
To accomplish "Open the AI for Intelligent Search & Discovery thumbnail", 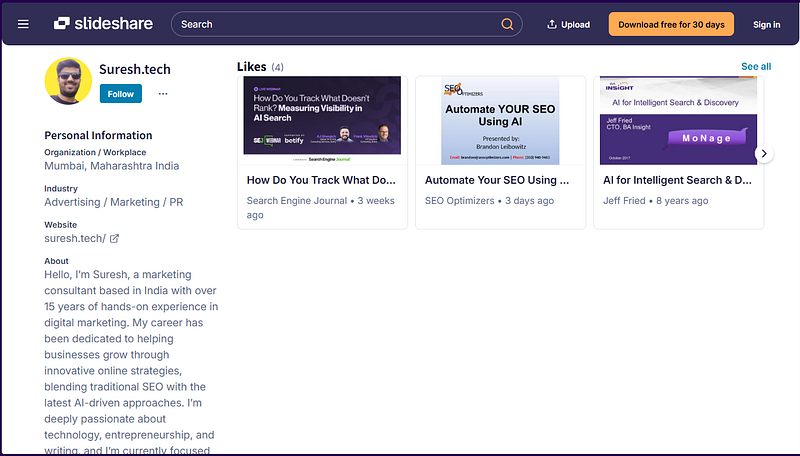I will coord(678,120).
